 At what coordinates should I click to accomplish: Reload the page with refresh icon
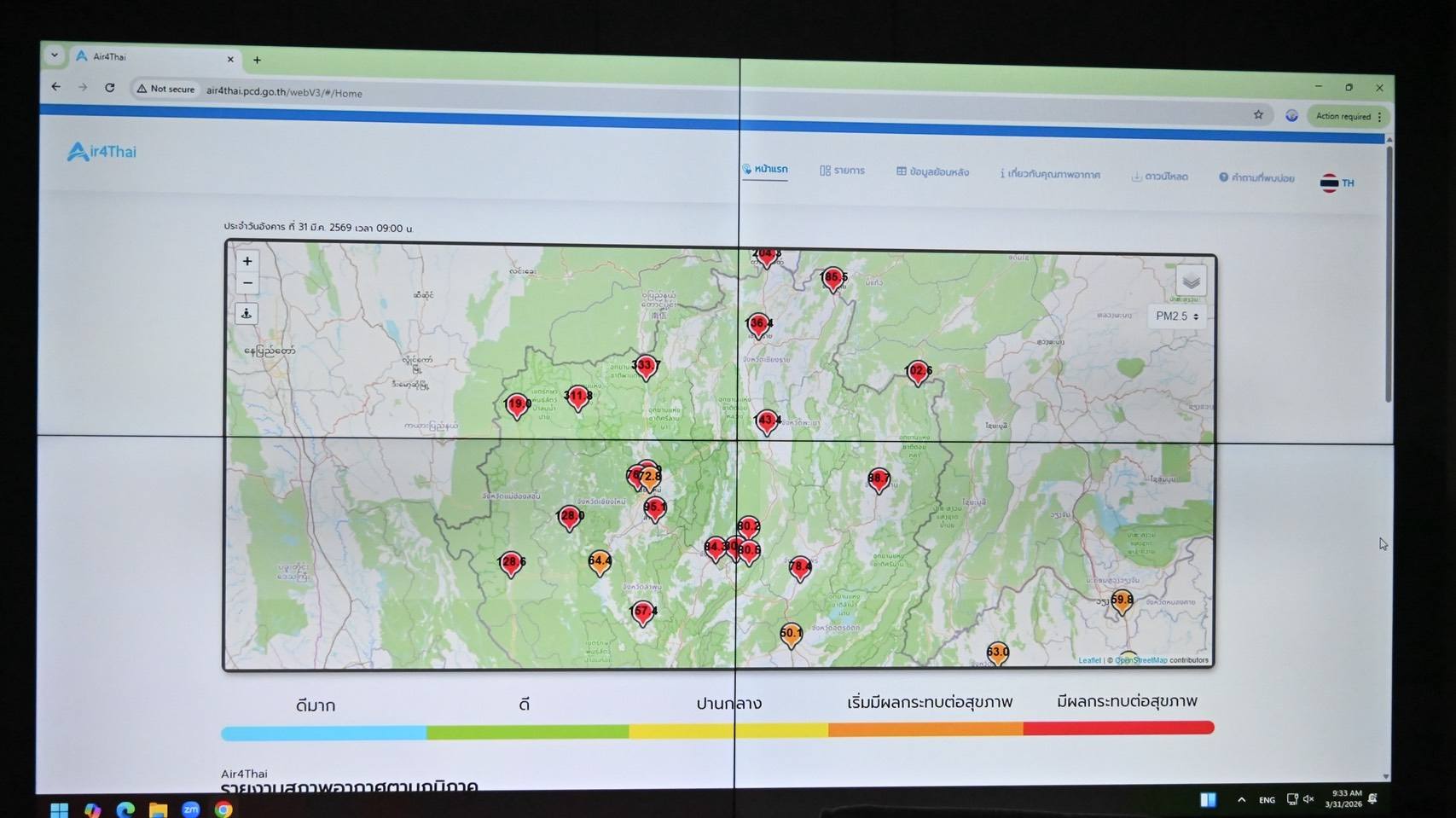coord(110,87)
